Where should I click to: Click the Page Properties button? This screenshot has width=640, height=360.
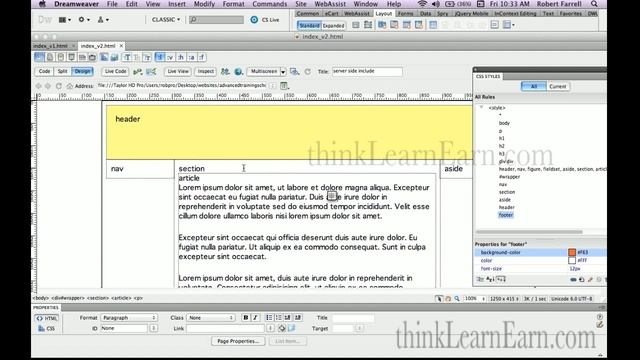tap(238, 341)
